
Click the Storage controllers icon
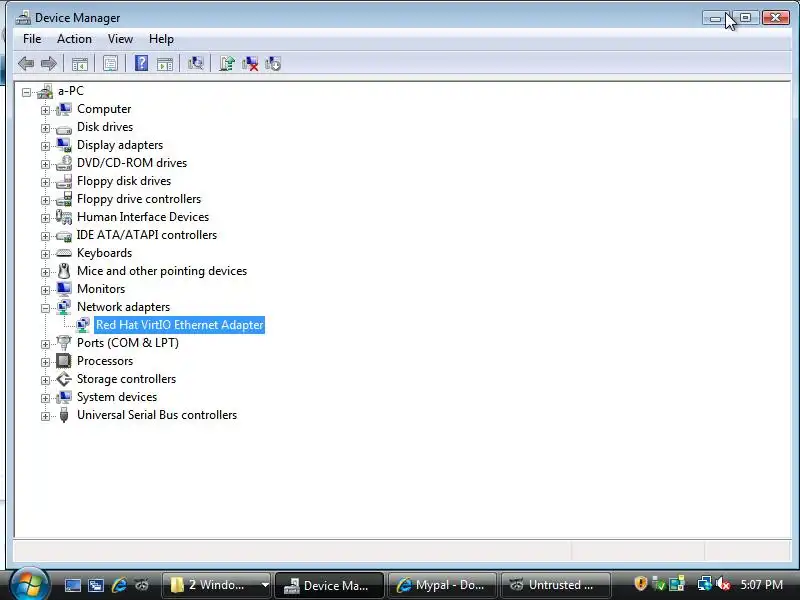coord(64,379)
